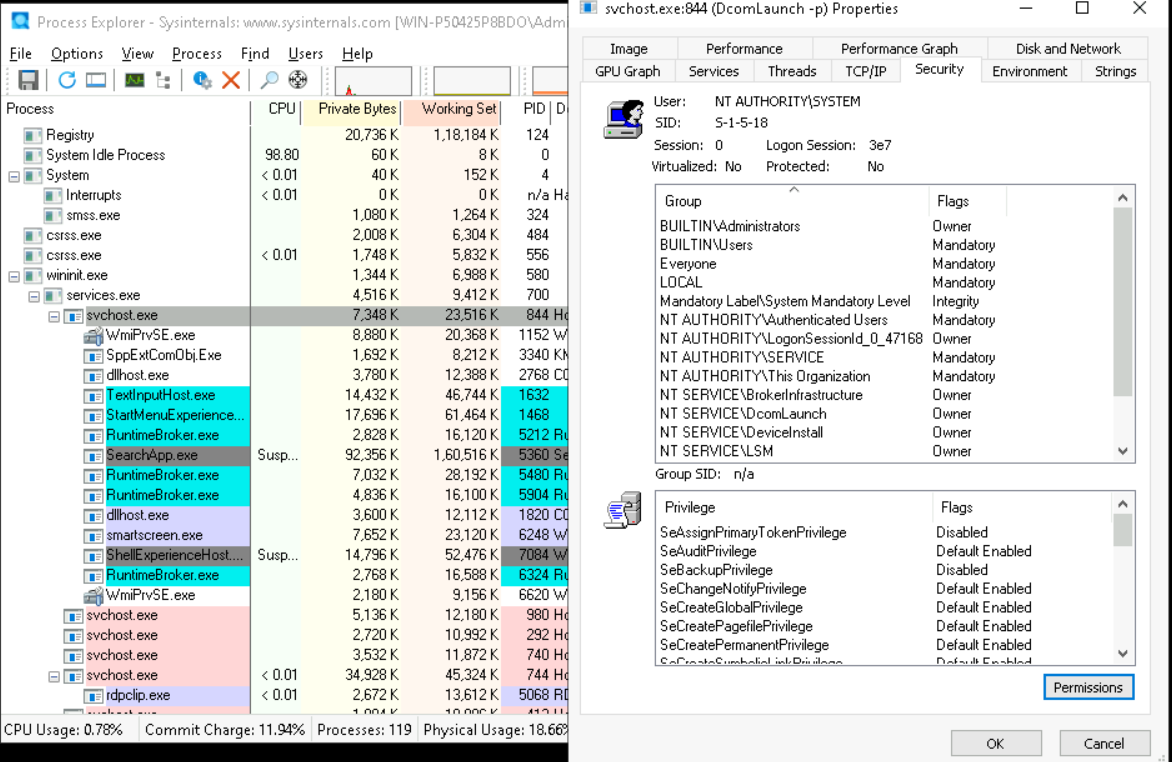Click the SppExtComObj.Exe process icon
The height and width of the screenshot is (762, 1172).
(93, 356)
